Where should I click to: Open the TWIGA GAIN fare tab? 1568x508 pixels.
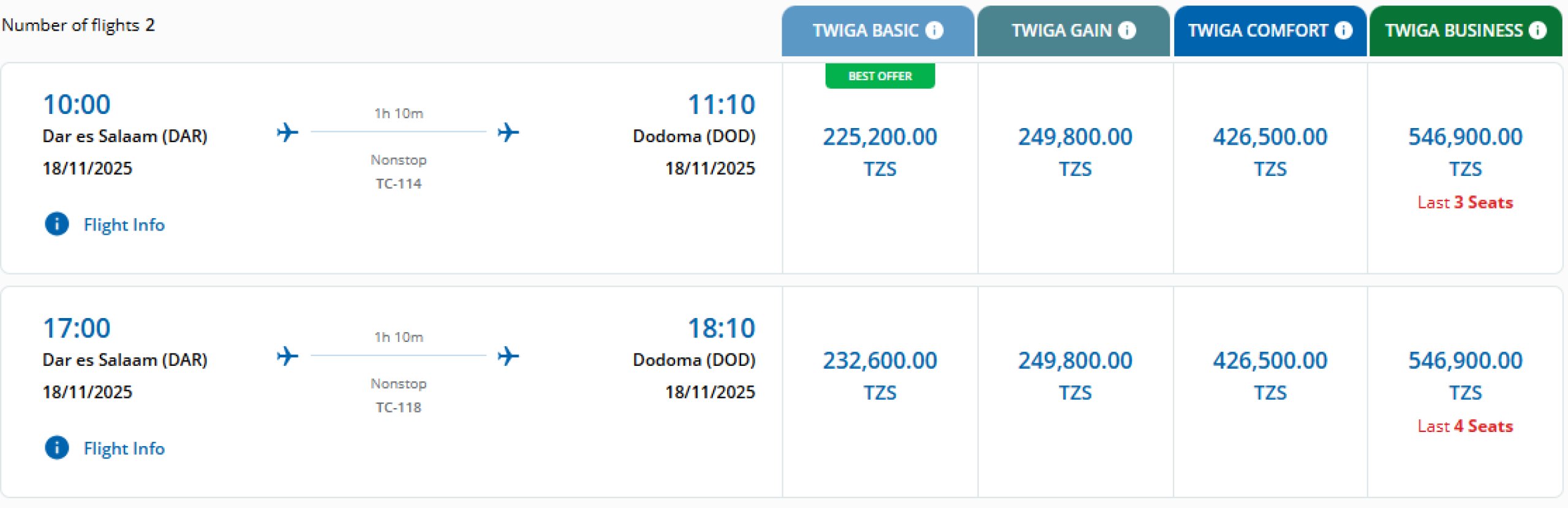(x=1061, y=31)
